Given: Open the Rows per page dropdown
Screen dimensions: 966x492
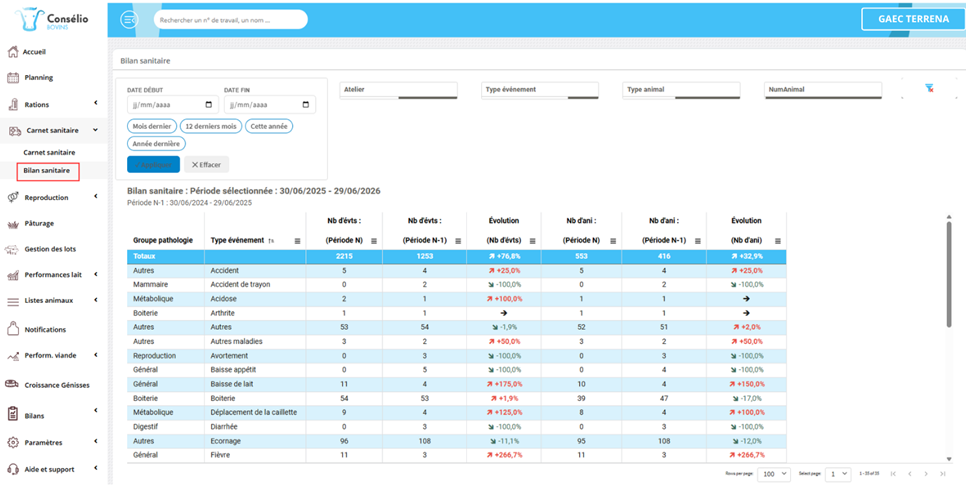Looking at the screenshot, I should [x=774, y=474].
